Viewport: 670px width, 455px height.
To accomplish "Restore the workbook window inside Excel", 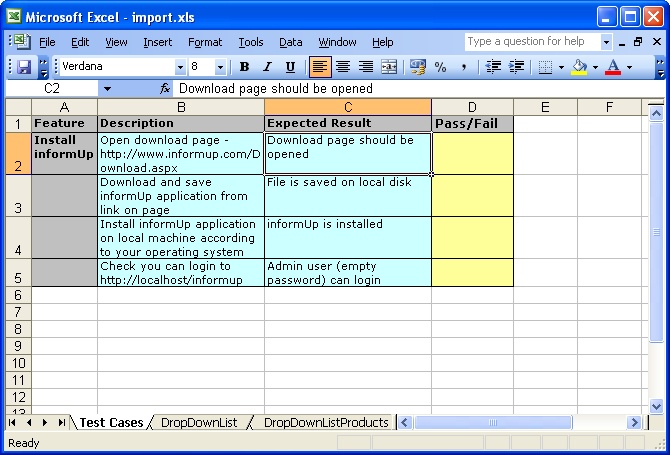I will pyautogui.click(x=638, y=42).
